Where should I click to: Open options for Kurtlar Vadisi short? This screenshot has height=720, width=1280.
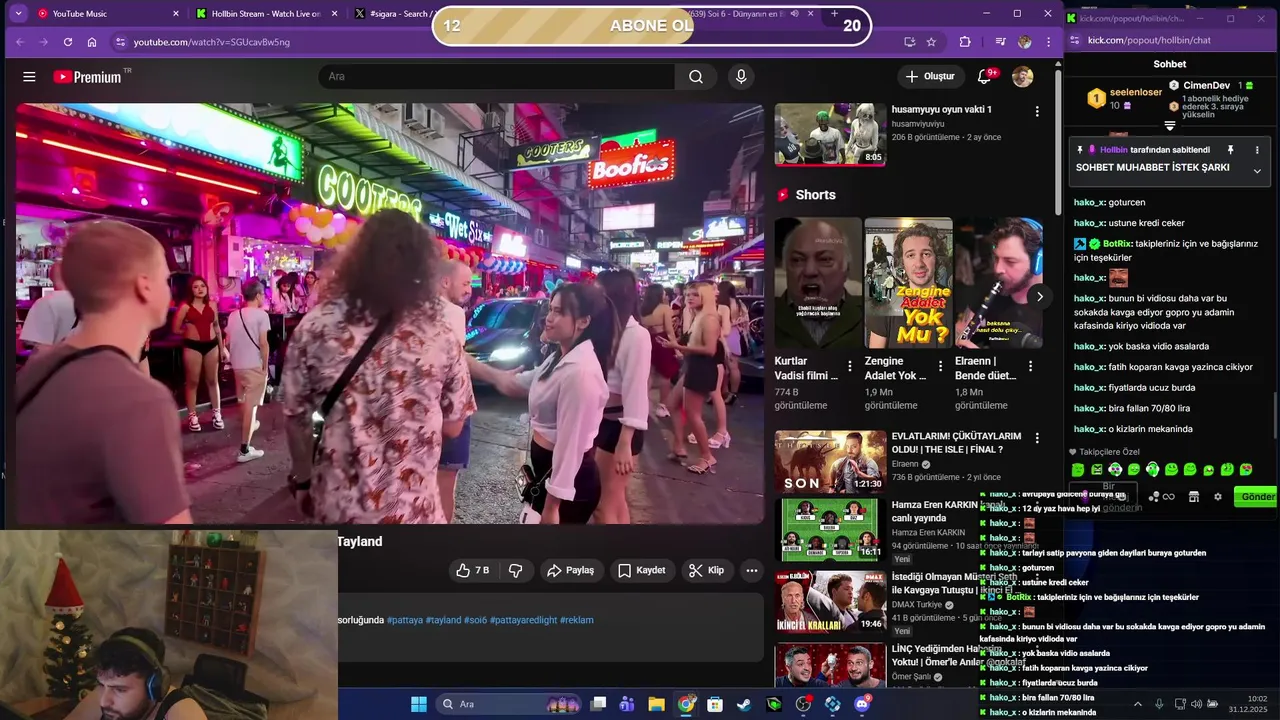coord(850,366)
